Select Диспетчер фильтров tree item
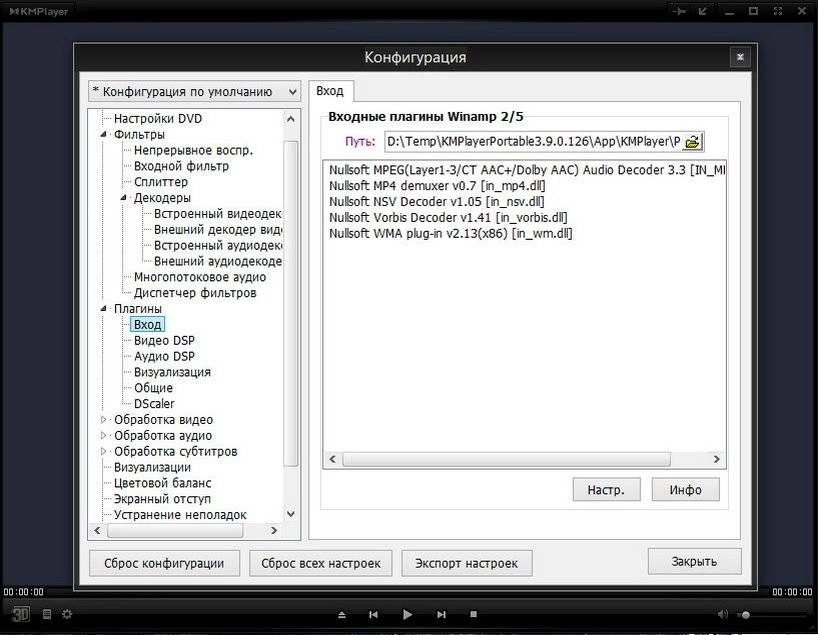Image resolution: width=818 pixels, height=635 pixels. (x=195, y=293)
